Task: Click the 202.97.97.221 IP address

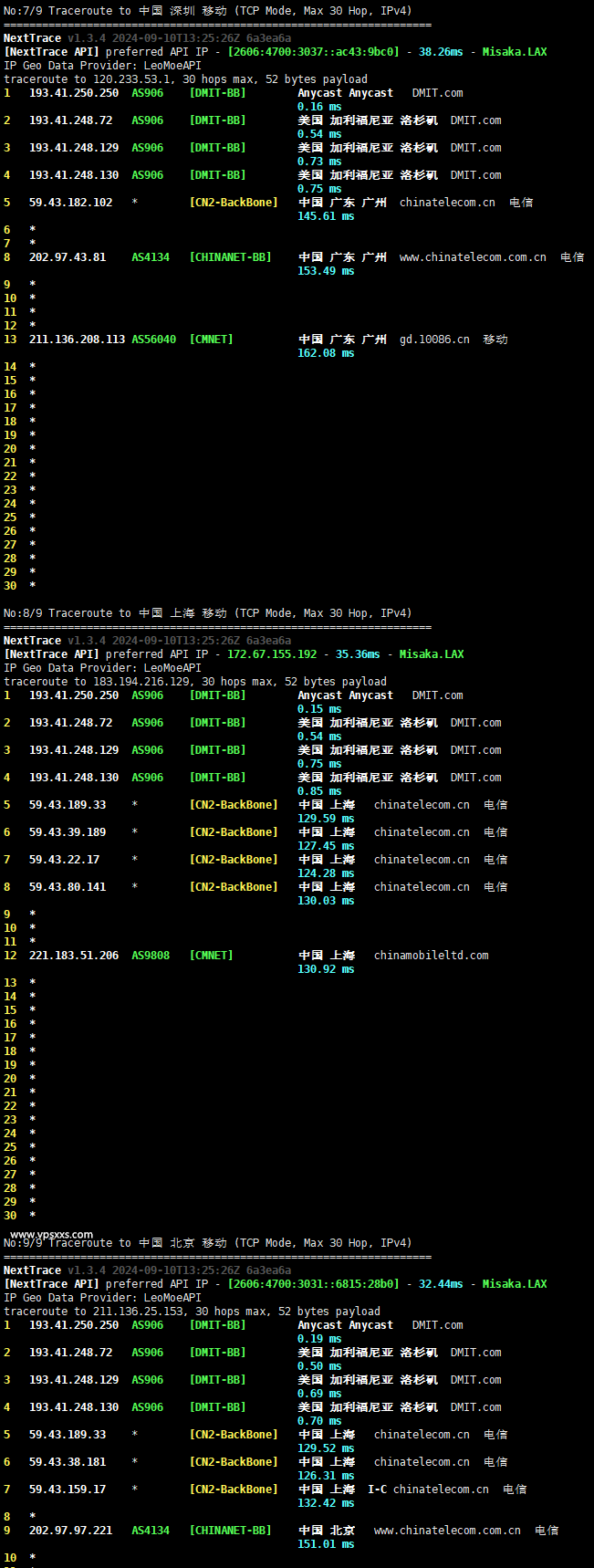Action: (x=70, y=1531)
